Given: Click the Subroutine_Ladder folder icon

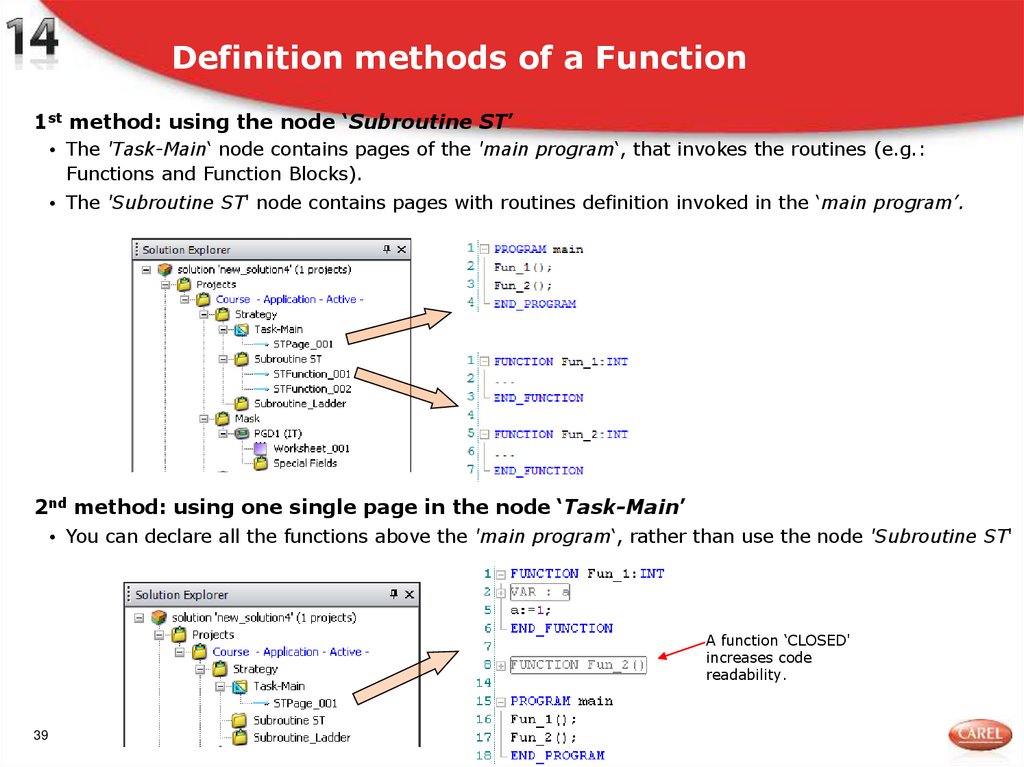Looking at the screenshot, I should click(242, 403).
